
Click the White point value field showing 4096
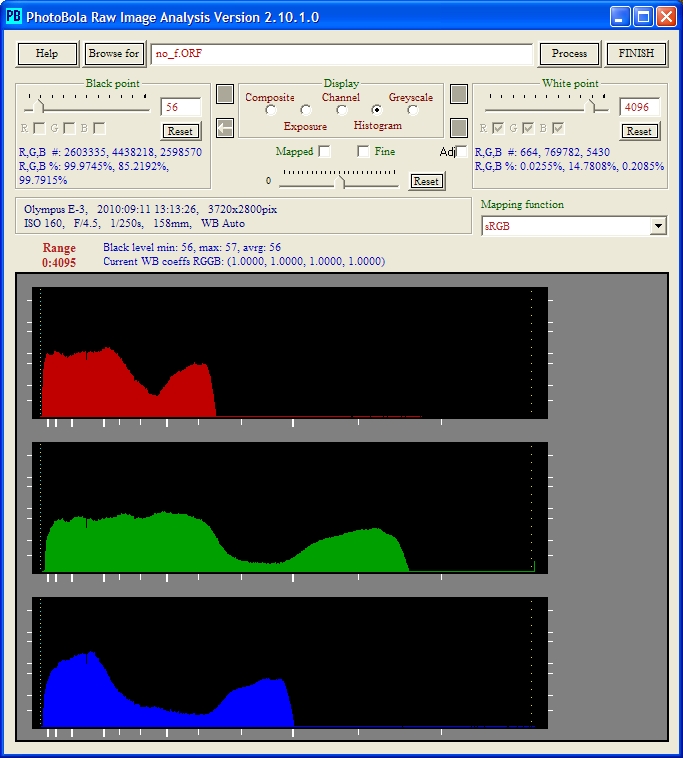pyautogui.click(x=639, y=107)
